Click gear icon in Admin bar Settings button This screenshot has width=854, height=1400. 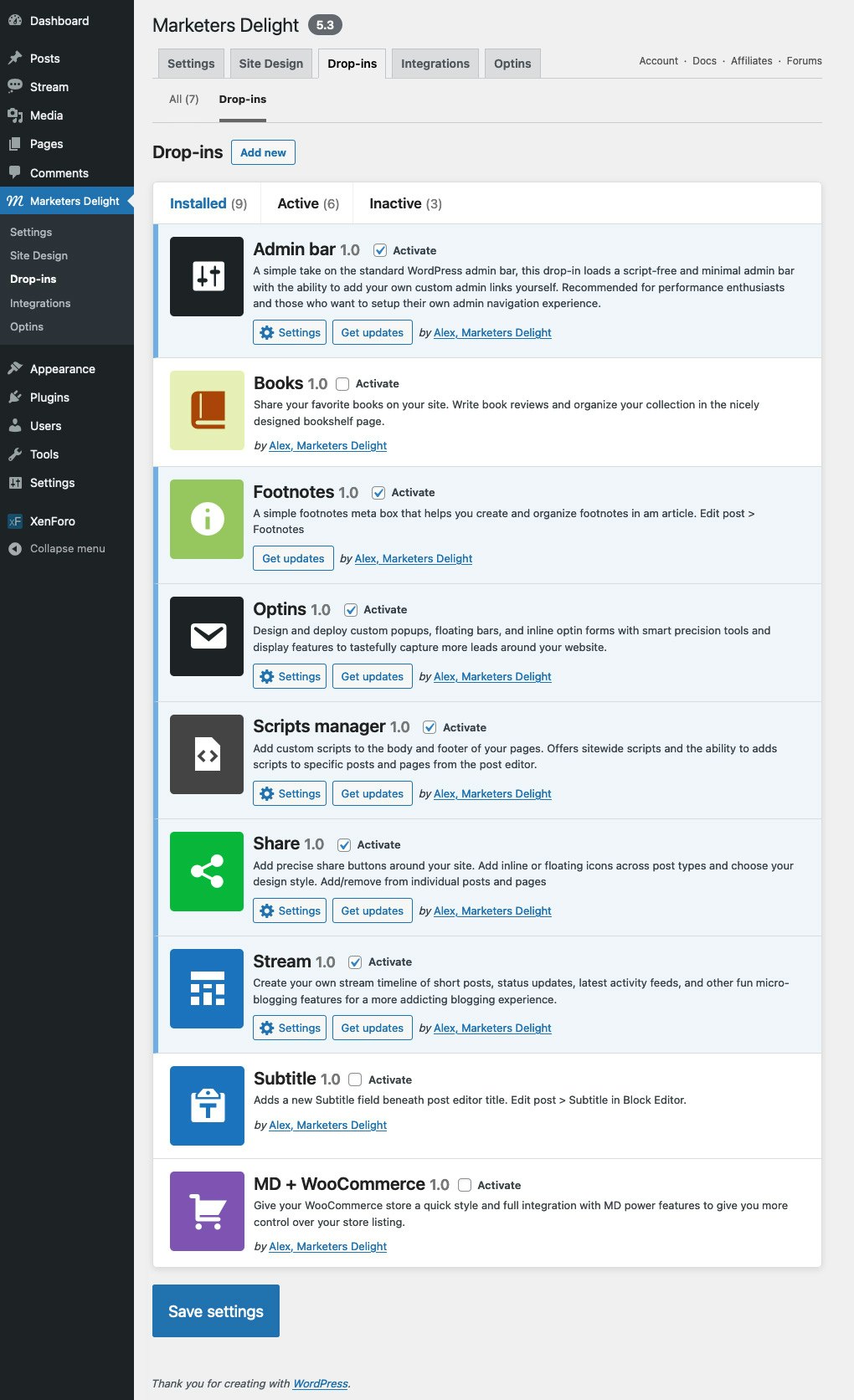click(x=267, y=332)
